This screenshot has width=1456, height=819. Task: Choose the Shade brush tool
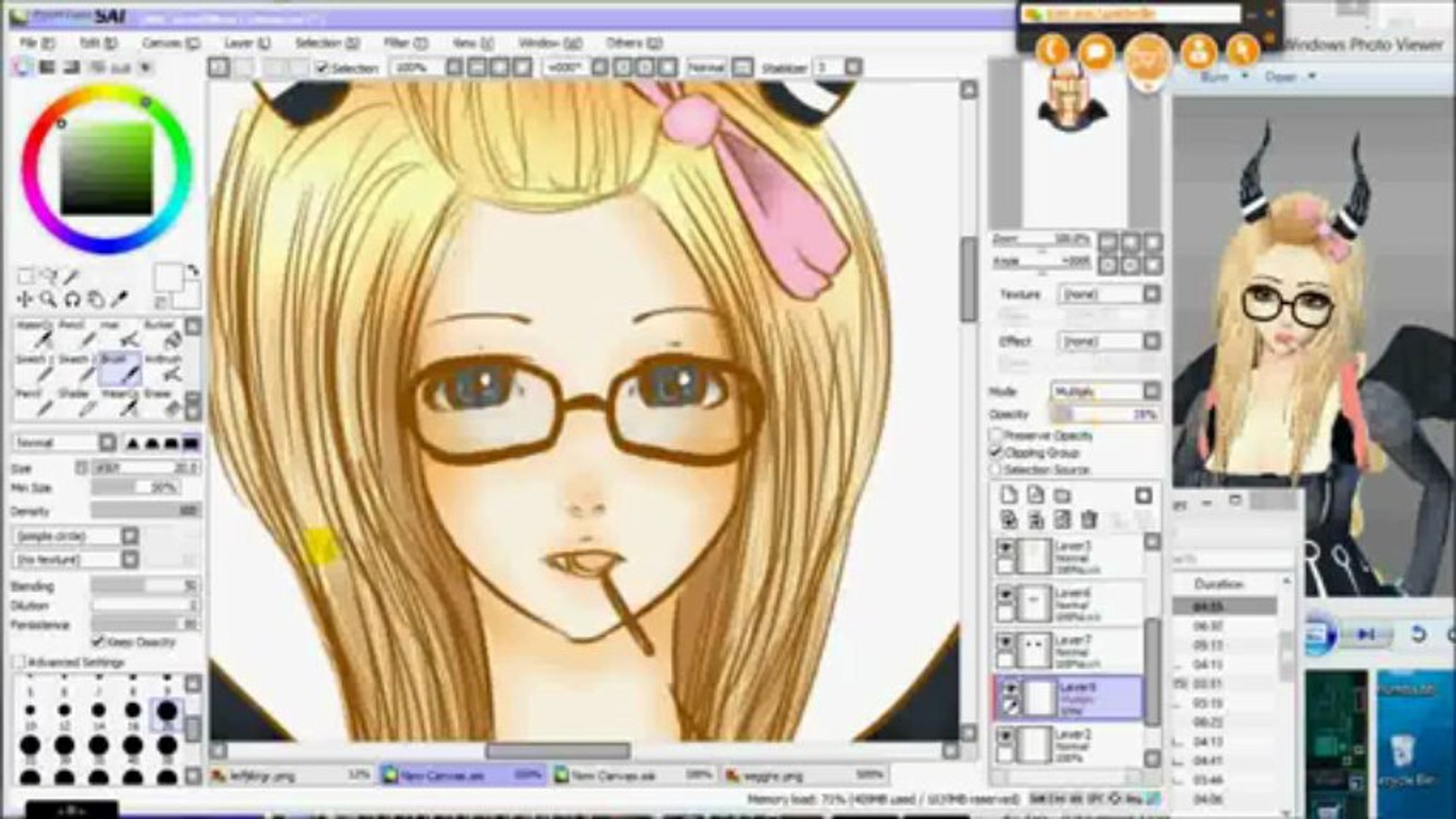(77, 403)
